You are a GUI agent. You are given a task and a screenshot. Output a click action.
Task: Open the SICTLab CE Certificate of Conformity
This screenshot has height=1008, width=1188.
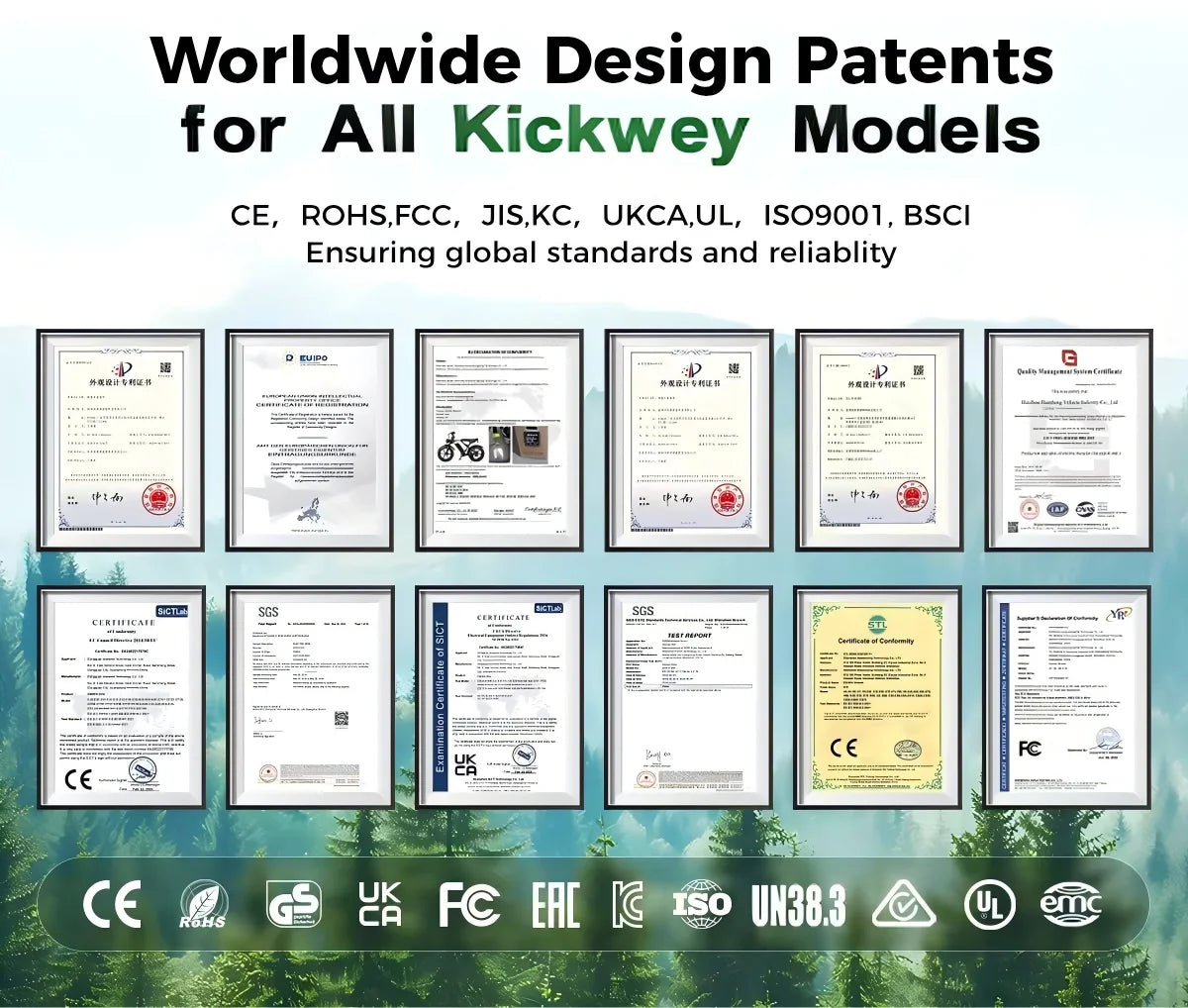tap(121, 697)
